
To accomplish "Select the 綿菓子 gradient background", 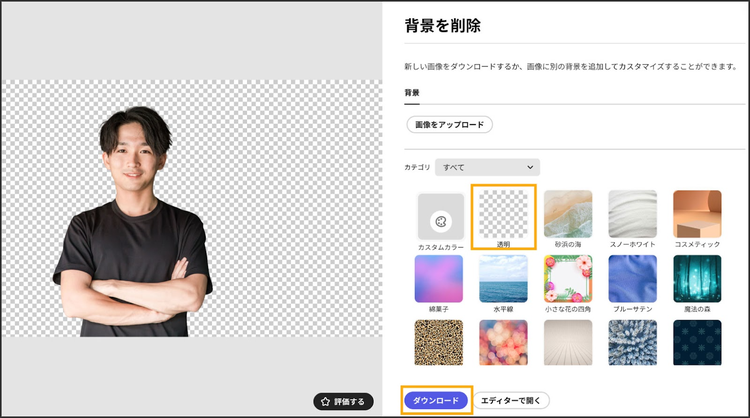I will point(439,279).
